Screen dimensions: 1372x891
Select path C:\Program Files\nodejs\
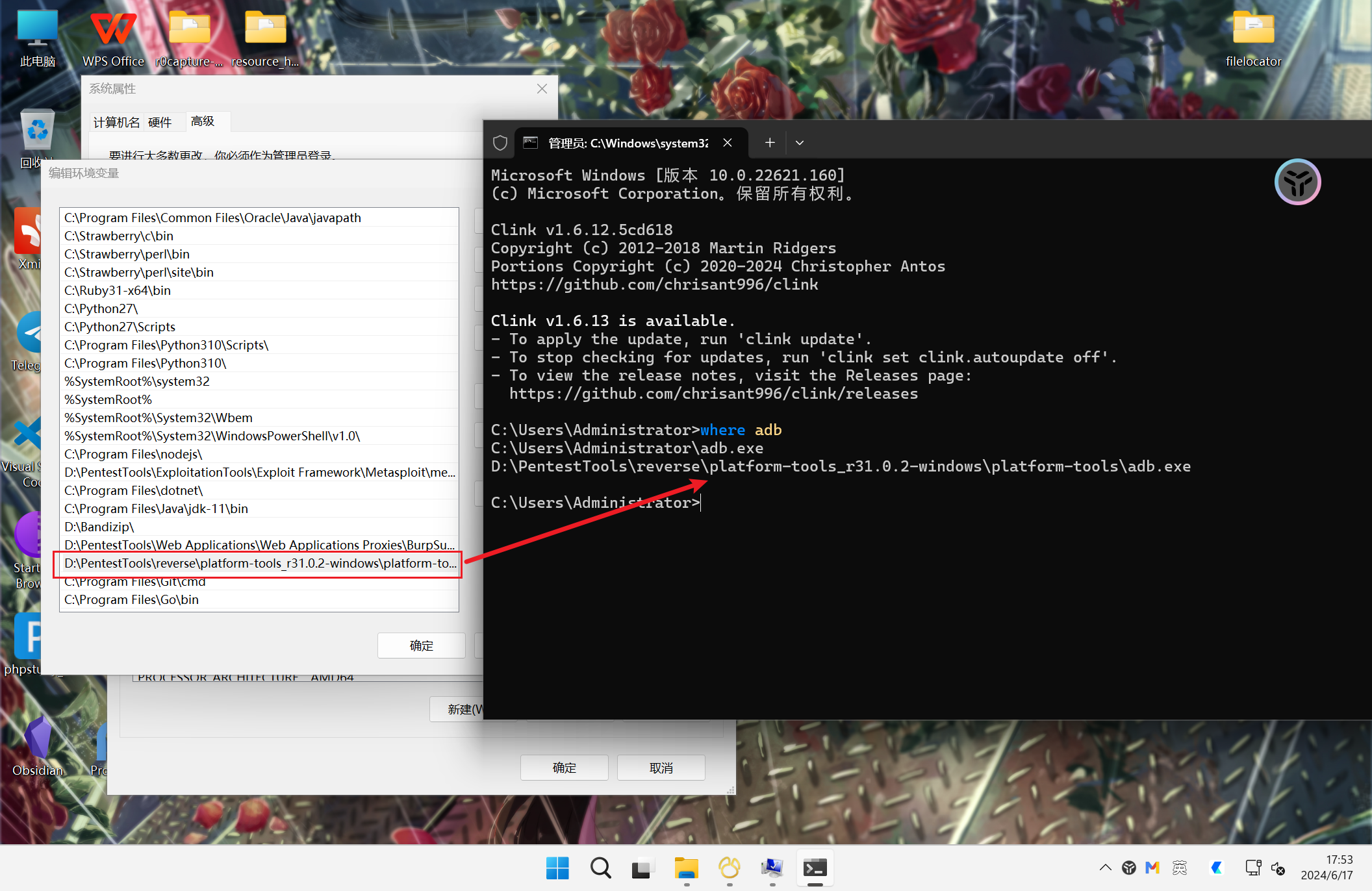click(x=259, y=454)
